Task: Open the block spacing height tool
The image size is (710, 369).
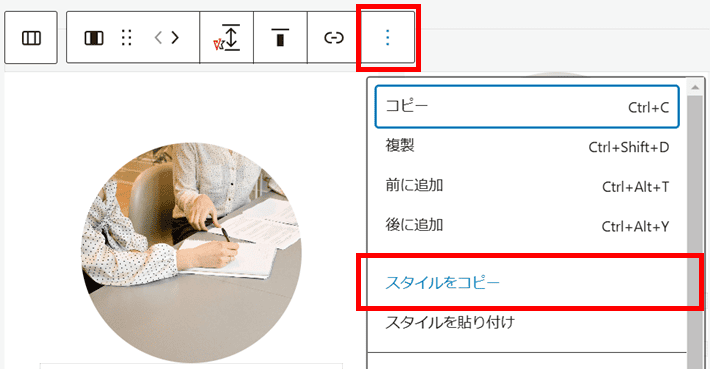Action: (227, 38)
